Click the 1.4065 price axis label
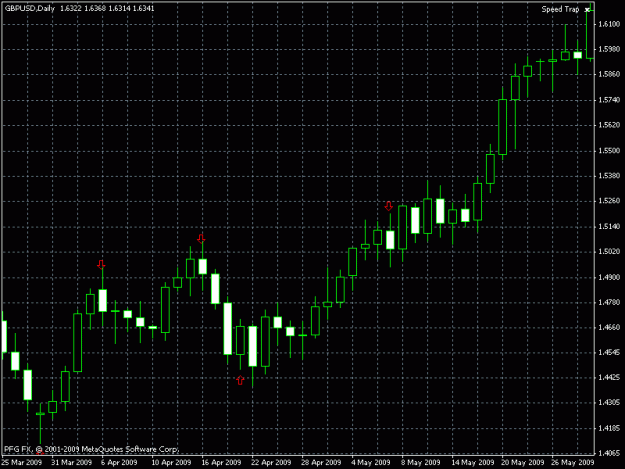 [609, 453]
